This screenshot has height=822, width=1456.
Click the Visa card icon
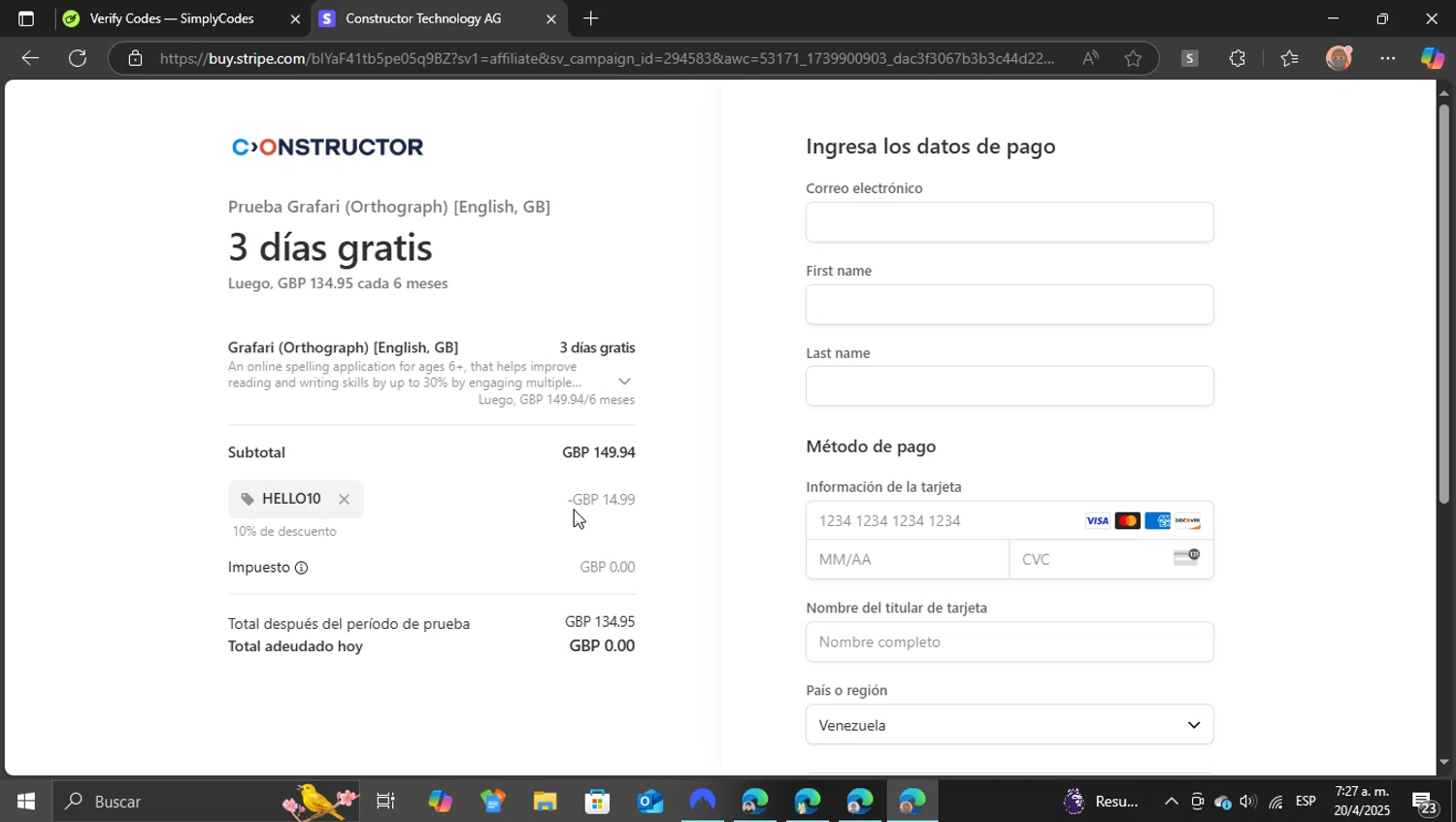click(x=1097, y=521)
